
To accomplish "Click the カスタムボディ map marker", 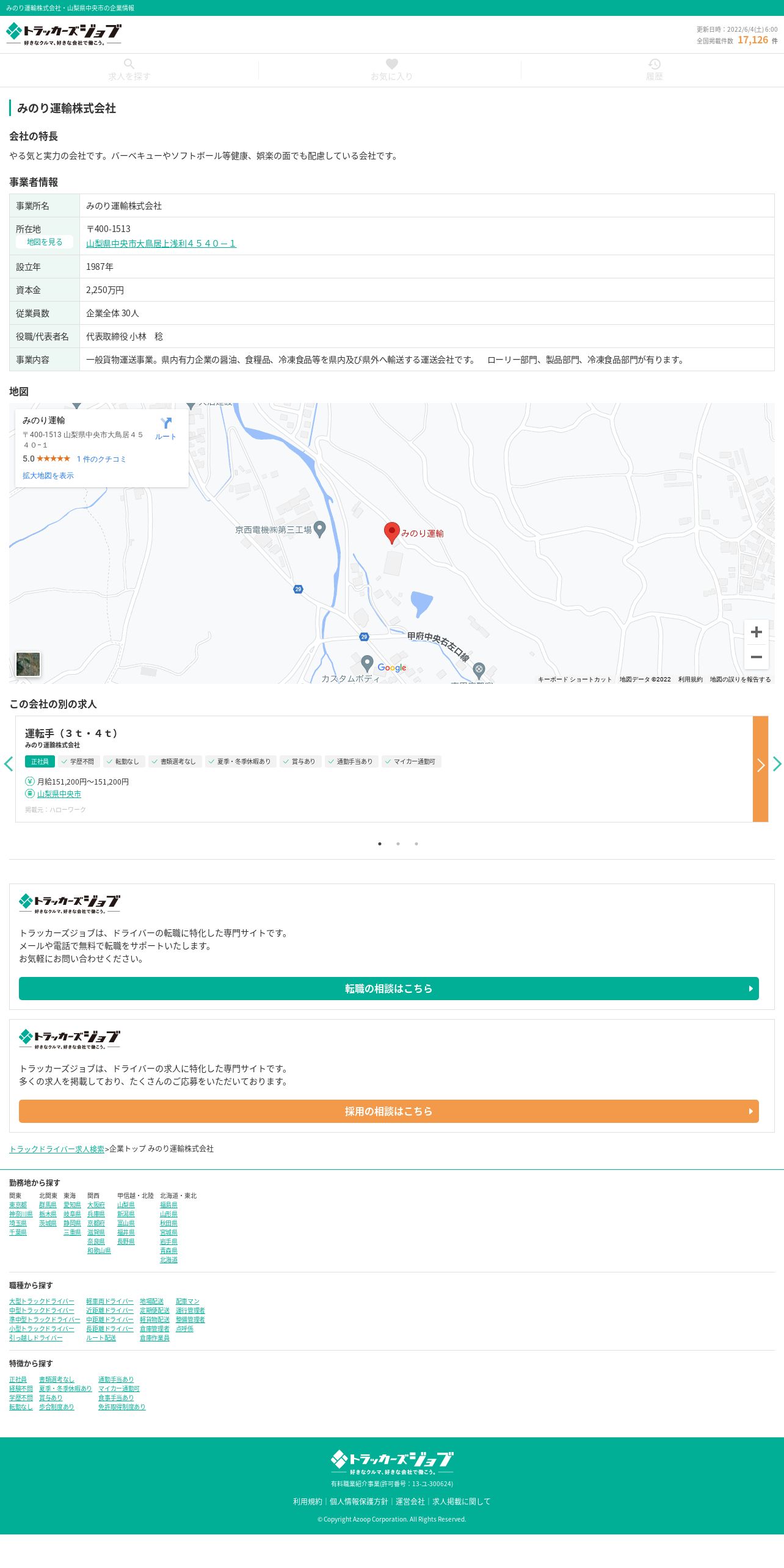I will [367, 663].
